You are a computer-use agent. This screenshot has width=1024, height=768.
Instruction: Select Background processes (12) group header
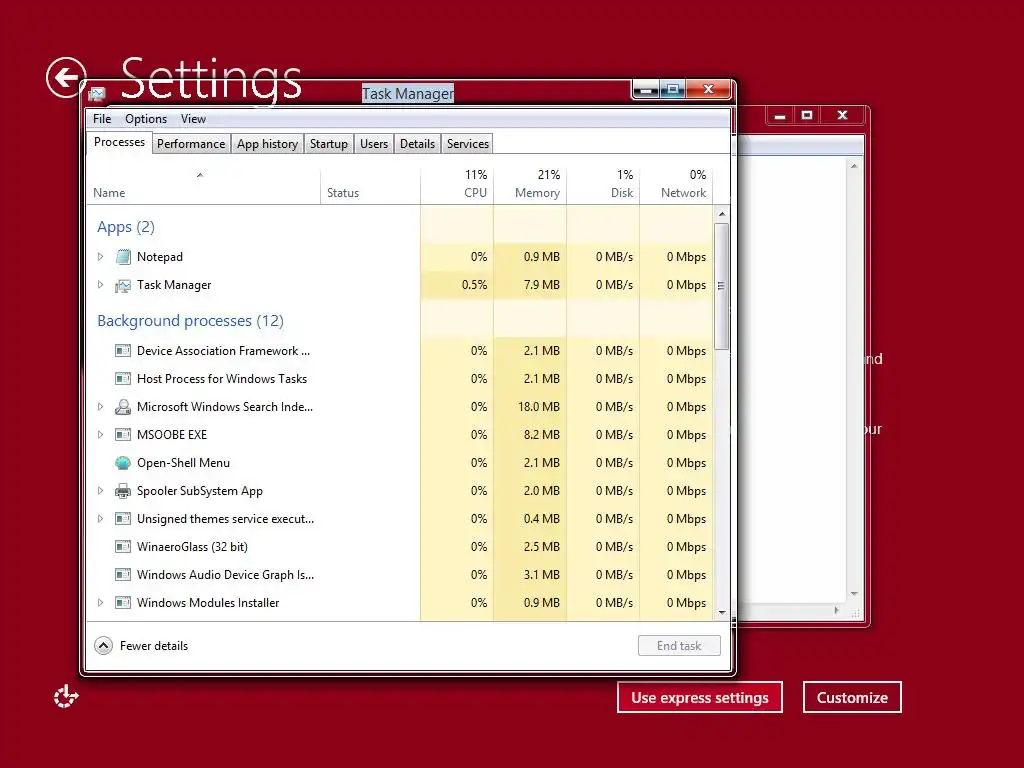point(190,321)
